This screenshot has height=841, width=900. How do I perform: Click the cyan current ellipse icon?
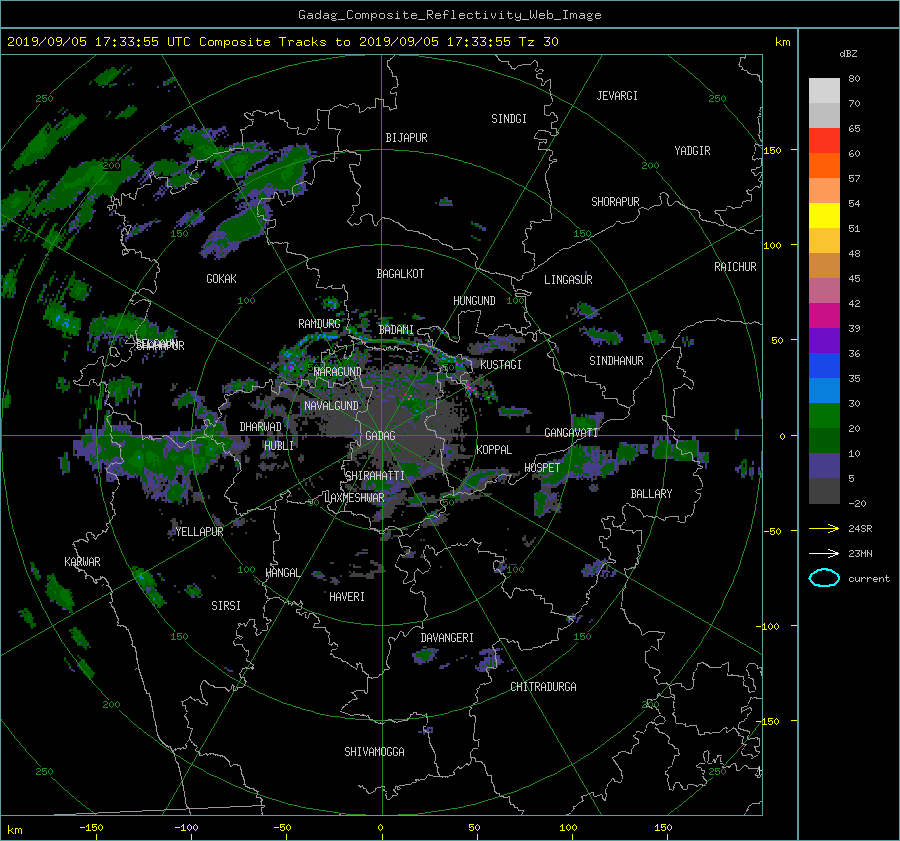point(824,578)
